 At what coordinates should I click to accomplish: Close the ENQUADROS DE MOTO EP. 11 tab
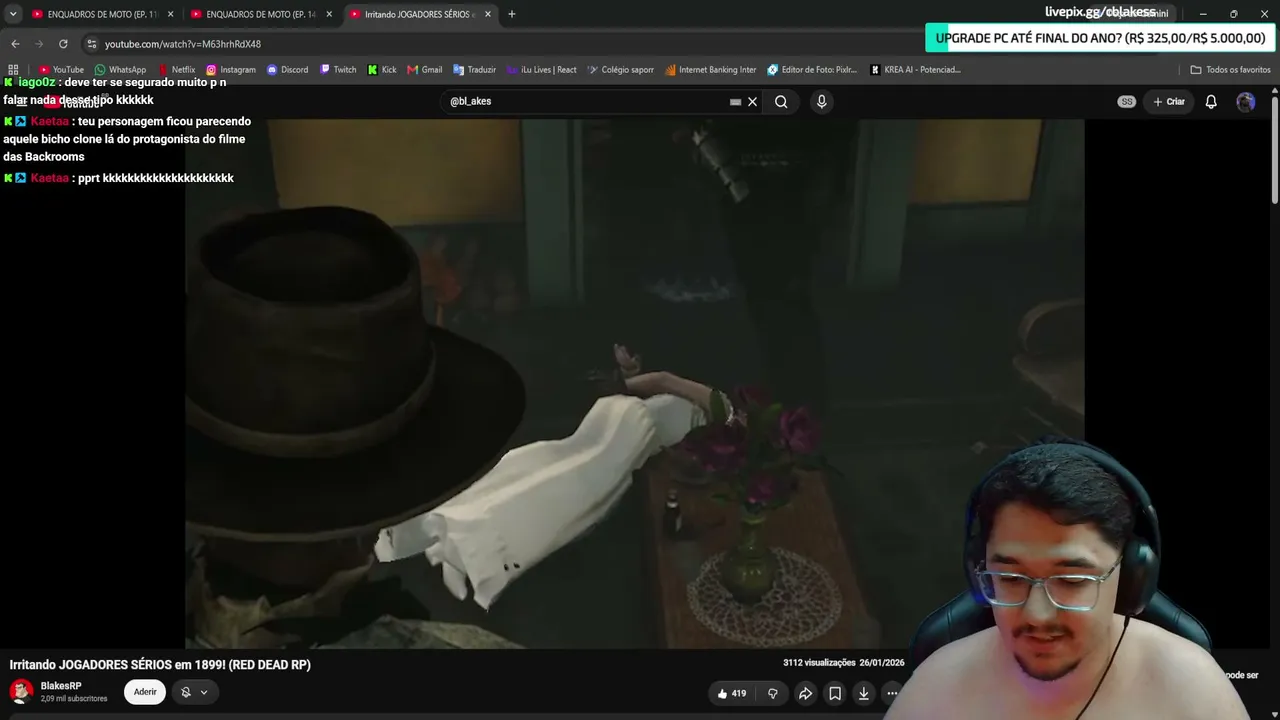tap(170, 14)
